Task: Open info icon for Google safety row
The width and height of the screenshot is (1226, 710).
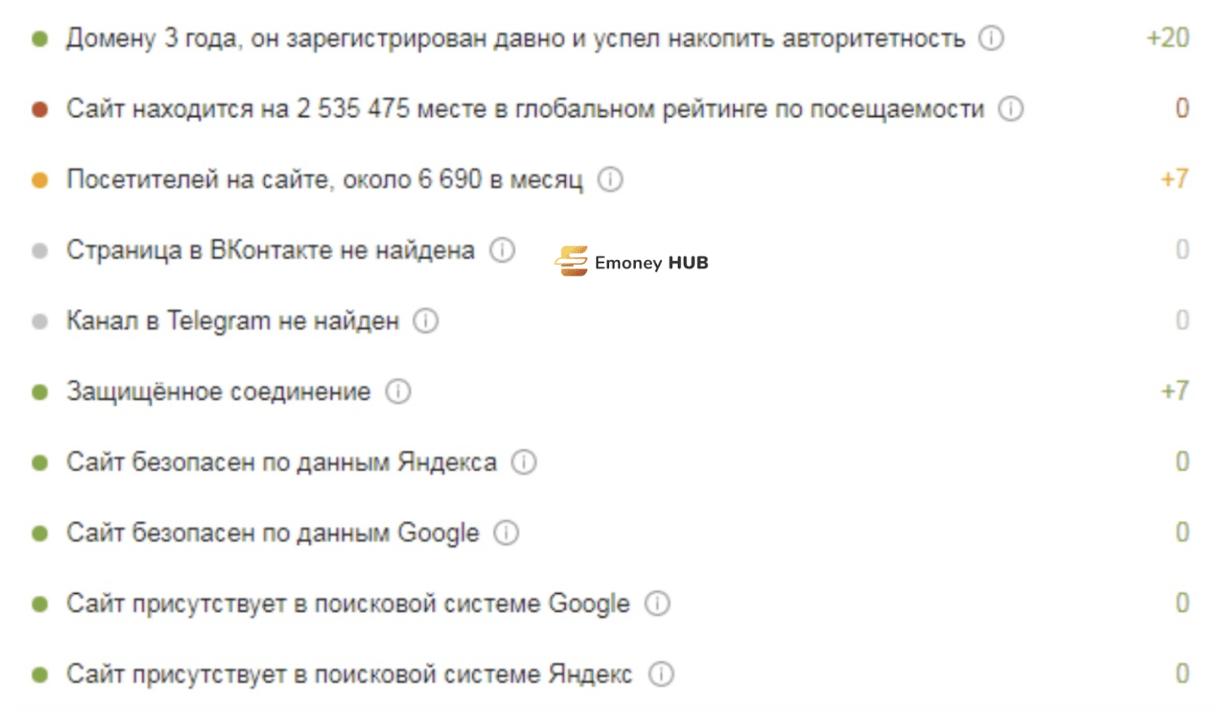Action: pyautogui.click(x=506, y=534)
